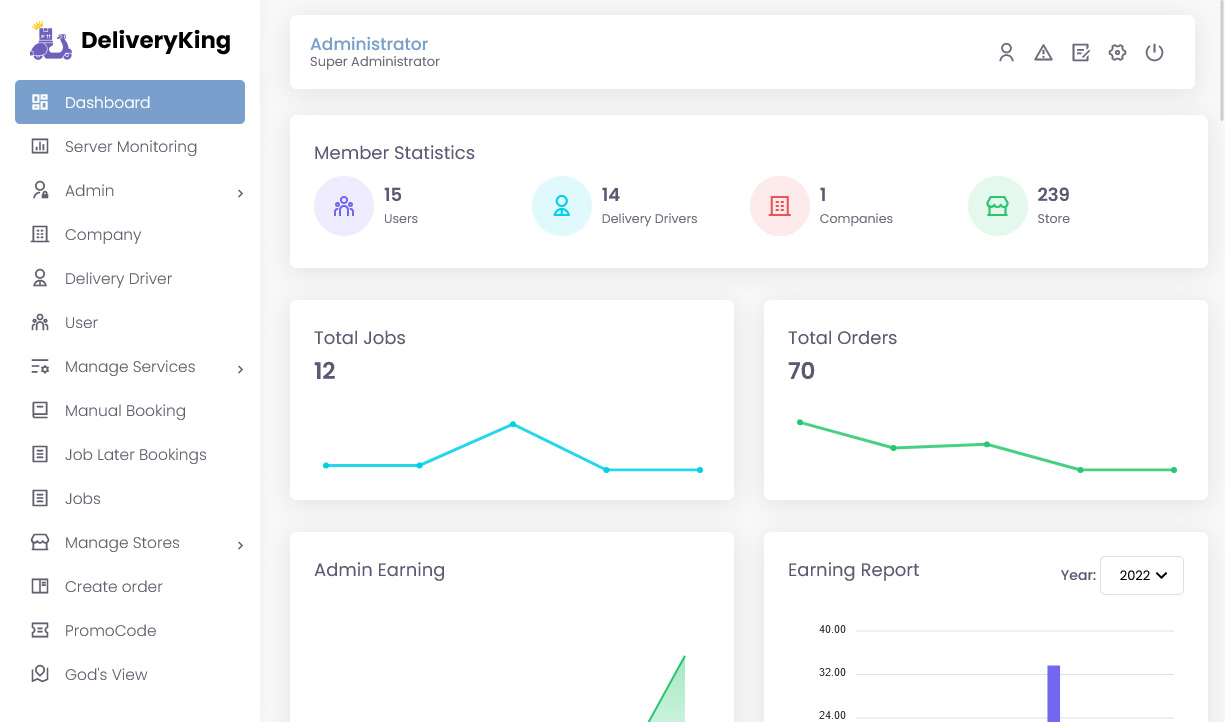Open God's View in sidebar
The width and height of the screenshot is (1225, 722).
[106, 675]
